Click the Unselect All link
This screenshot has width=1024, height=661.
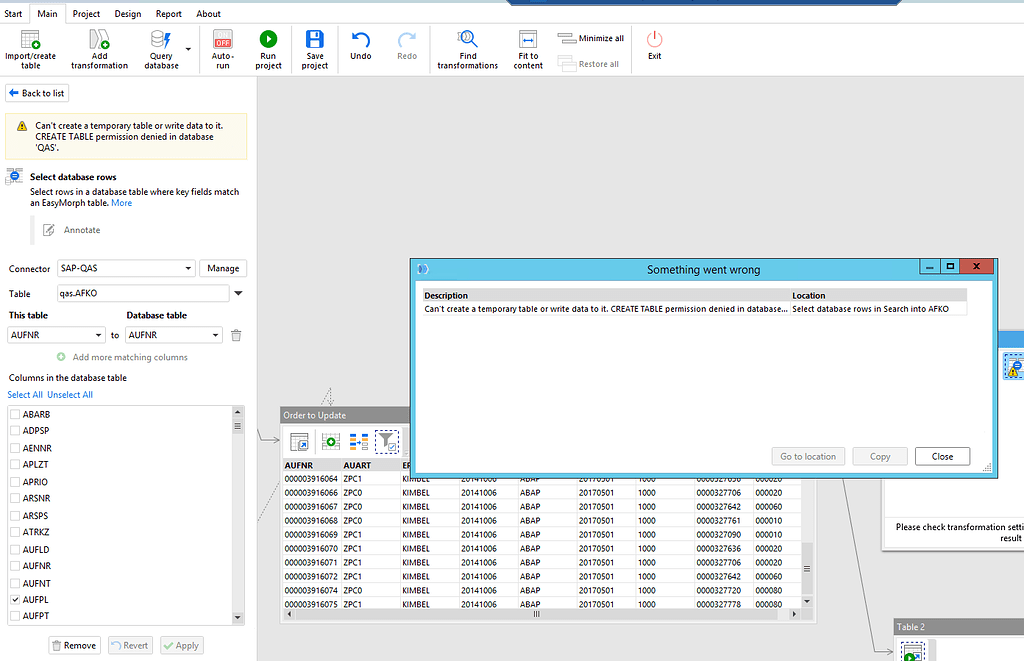point(70,395)
